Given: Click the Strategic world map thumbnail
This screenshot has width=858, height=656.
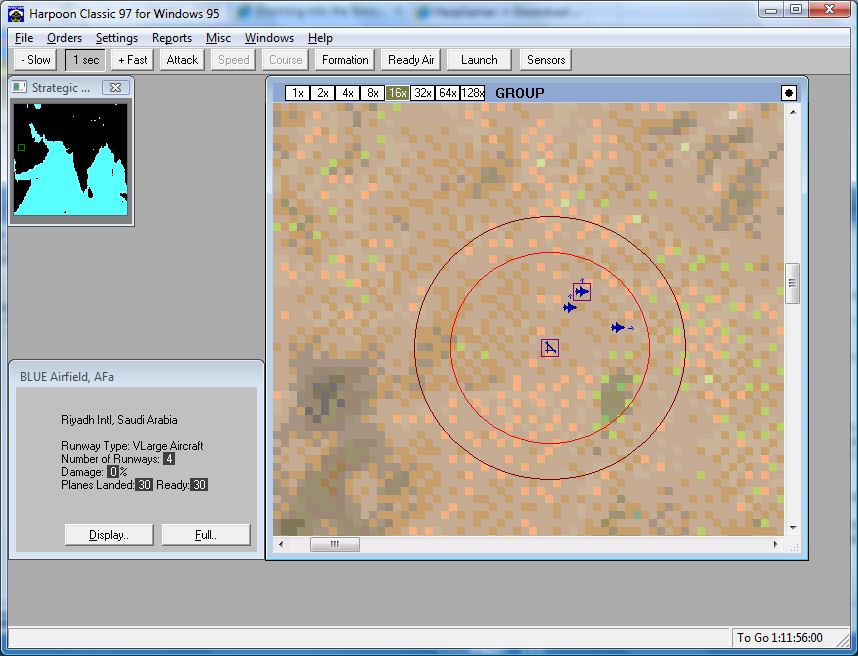Looking at the screenshot, I should [x=70, y=159].
